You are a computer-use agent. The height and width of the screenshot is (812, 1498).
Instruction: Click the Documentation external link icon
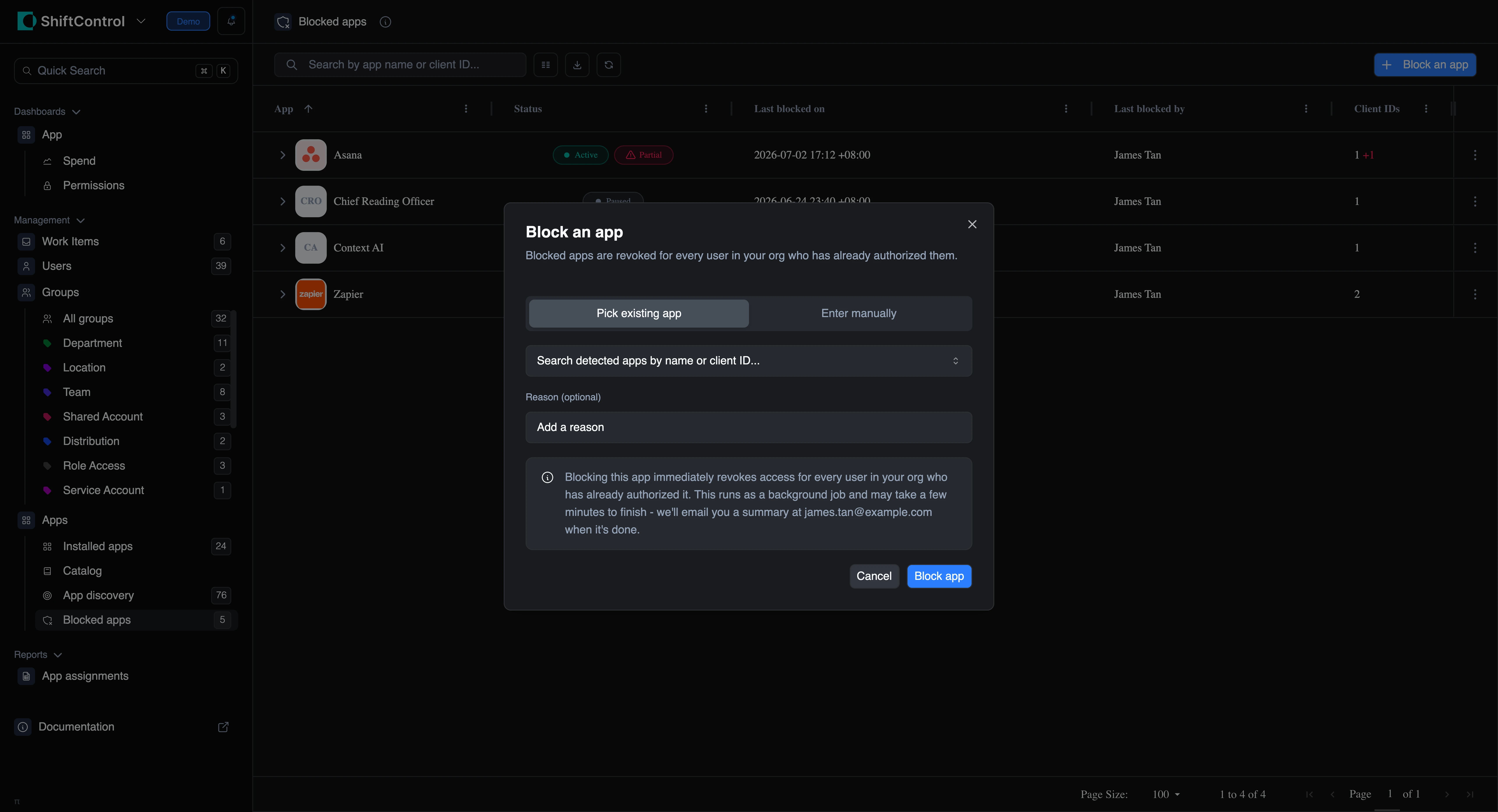pyautogui.click(x=223, y=727)
